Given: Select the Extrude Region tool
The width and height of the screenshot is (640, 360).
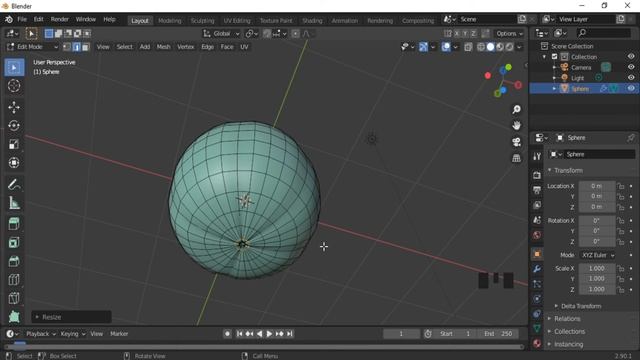Looking at the screenshot, I should click(14, 224).
